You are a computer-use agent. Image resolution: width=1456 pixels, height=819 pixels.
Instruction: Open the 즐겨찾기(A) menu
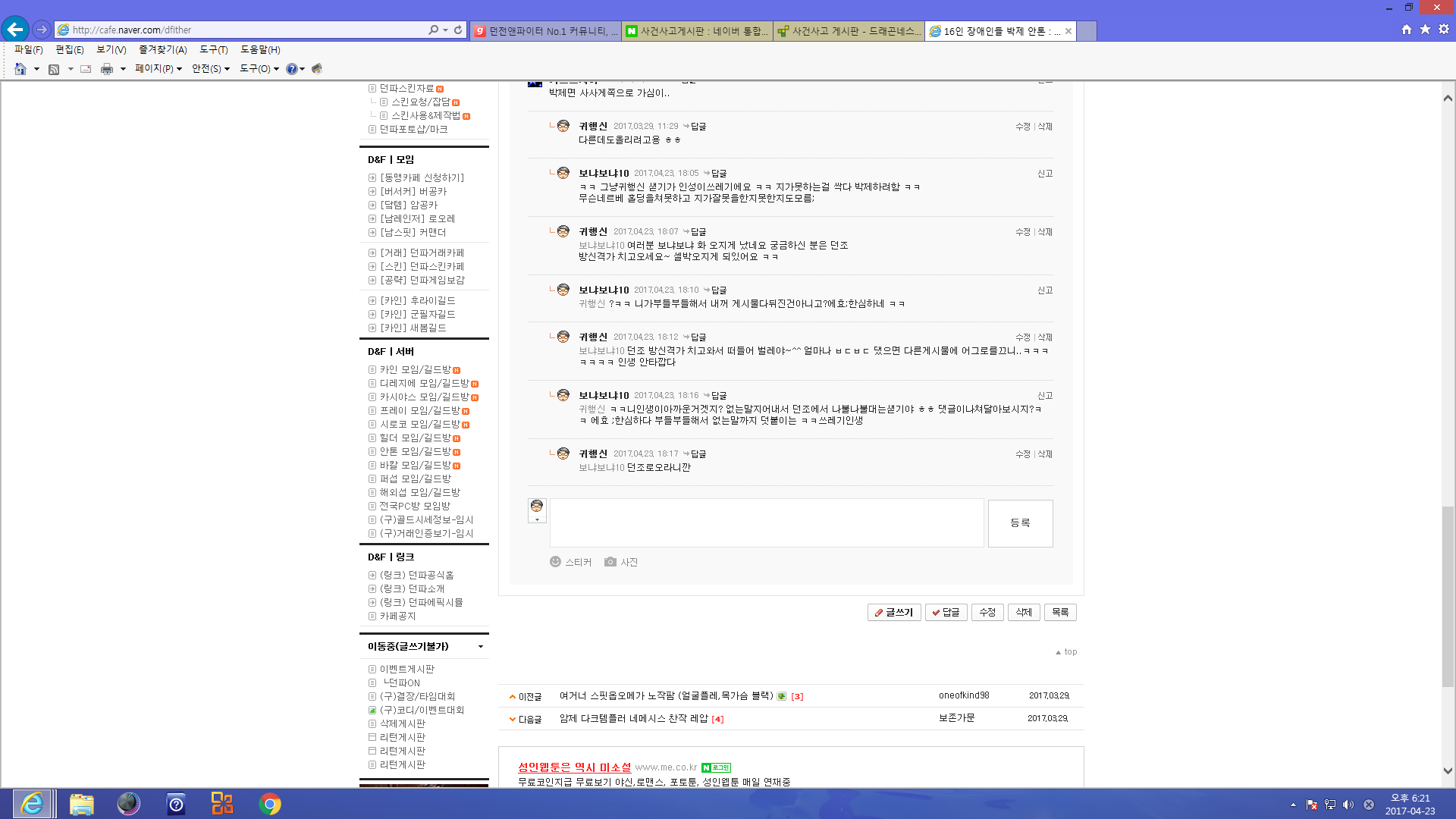click(162, 49)
